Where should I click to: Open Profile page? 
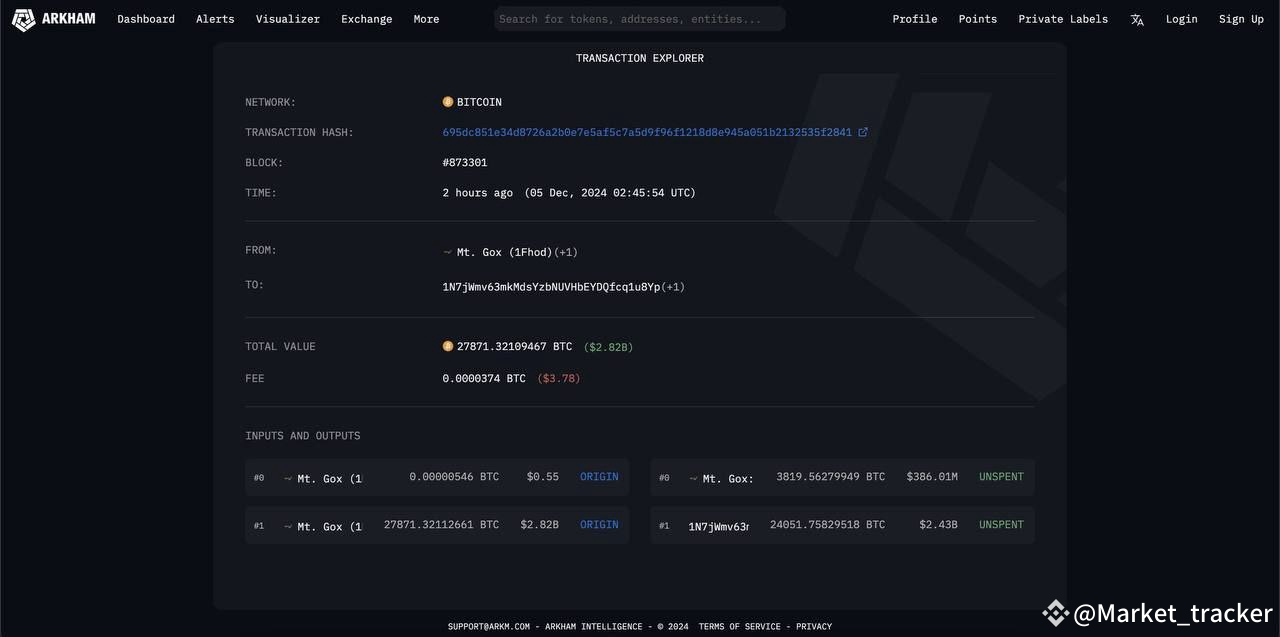(x=915, y=19)
